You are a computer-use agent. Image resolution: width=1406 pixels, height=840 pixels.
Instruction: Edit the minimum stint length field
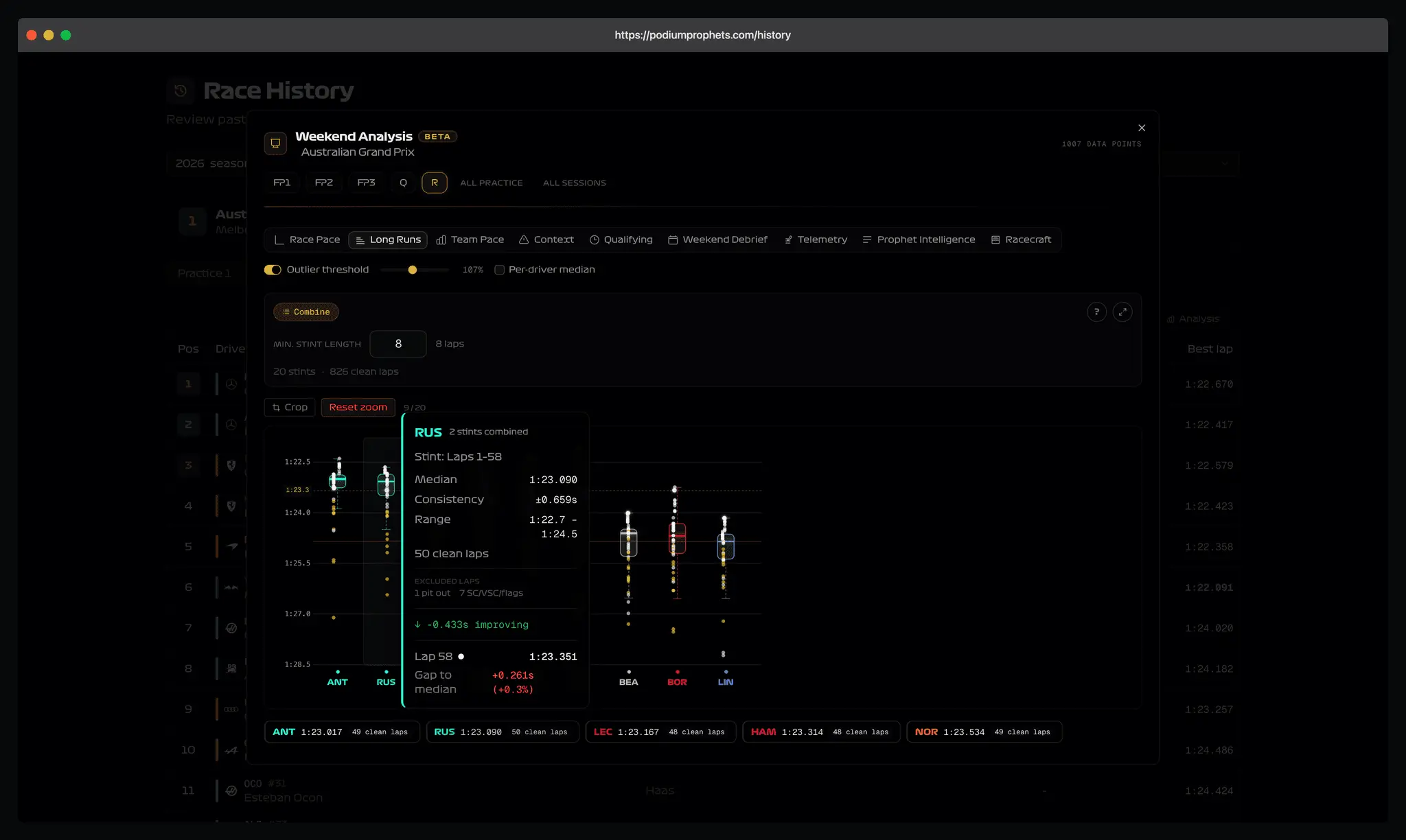click(398, 344)
